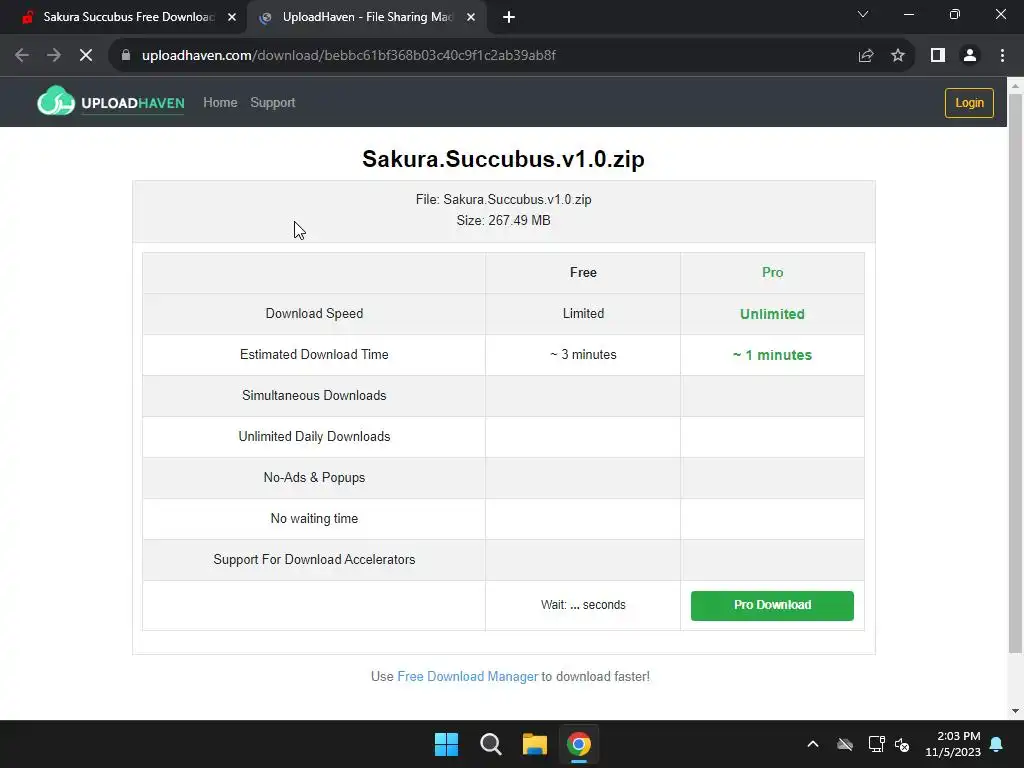
Task: Open the Home navigation link
Action: (220, 103)
